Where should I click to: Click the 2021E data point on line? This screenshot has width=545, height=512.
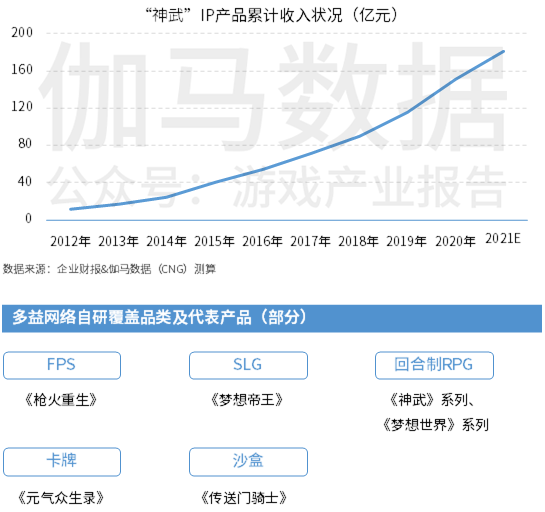point(503,51)
